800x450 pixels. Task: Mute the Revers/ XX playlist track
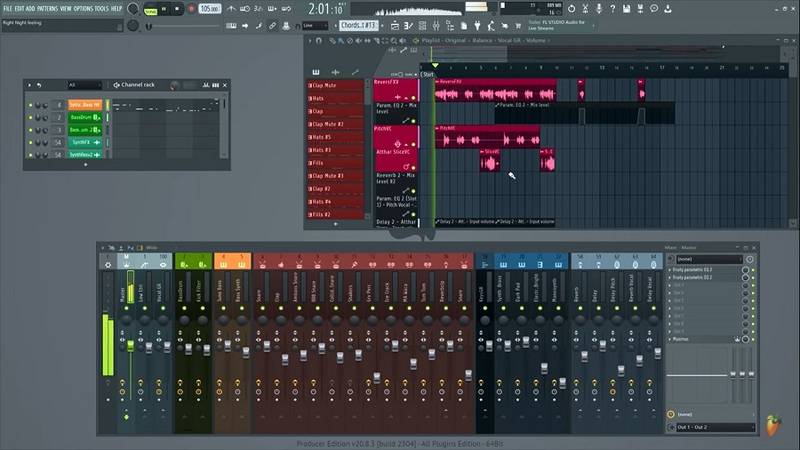point(413,97)
